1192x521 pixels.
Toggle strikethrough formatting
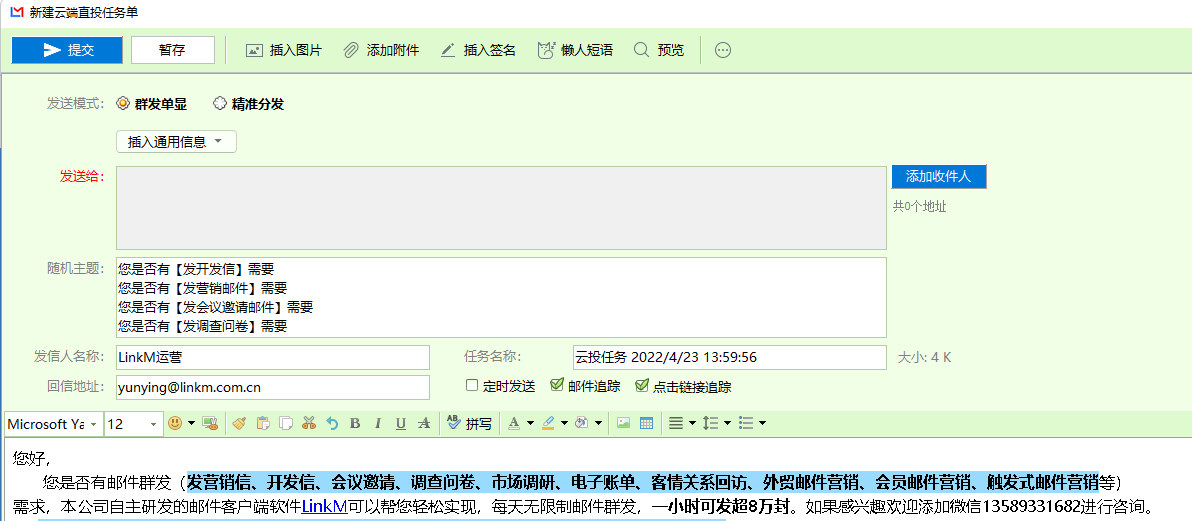(424, 424)
